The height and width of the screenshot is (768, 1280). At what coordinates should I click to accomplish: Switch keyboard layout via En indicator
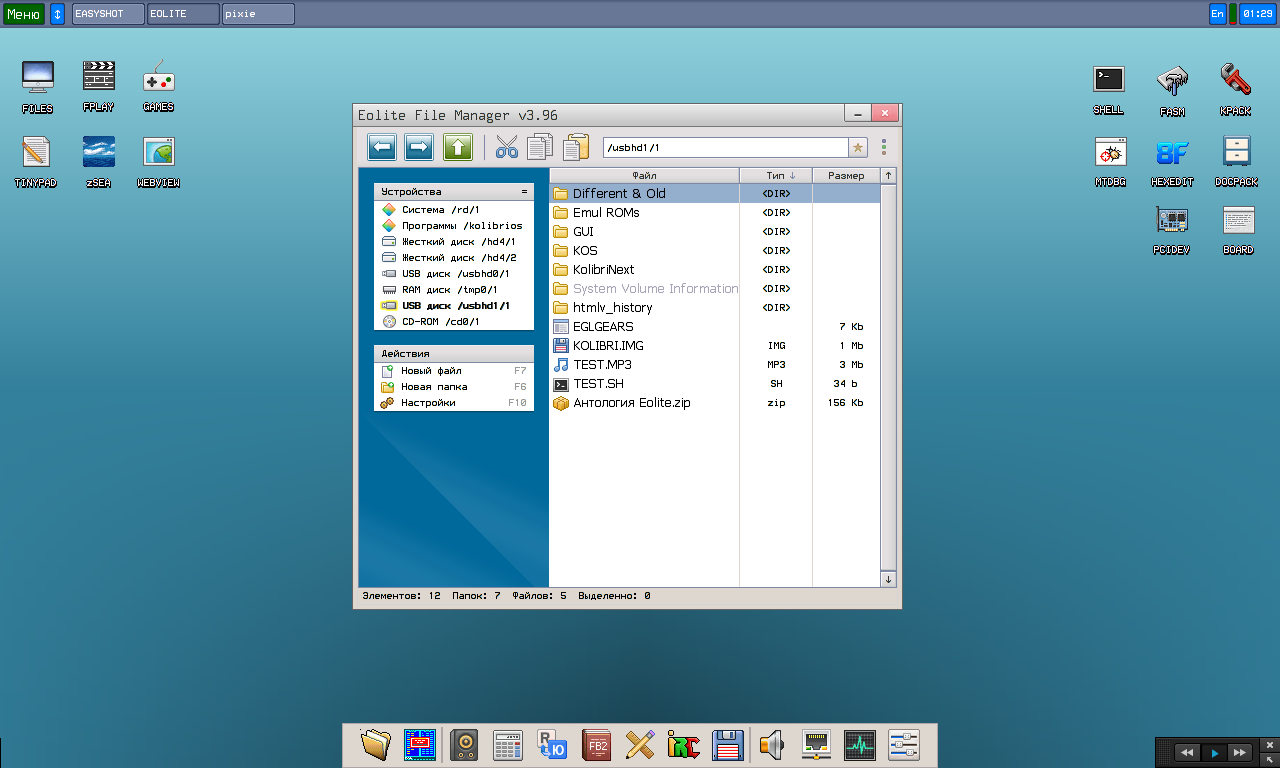tap(1217, 13)
